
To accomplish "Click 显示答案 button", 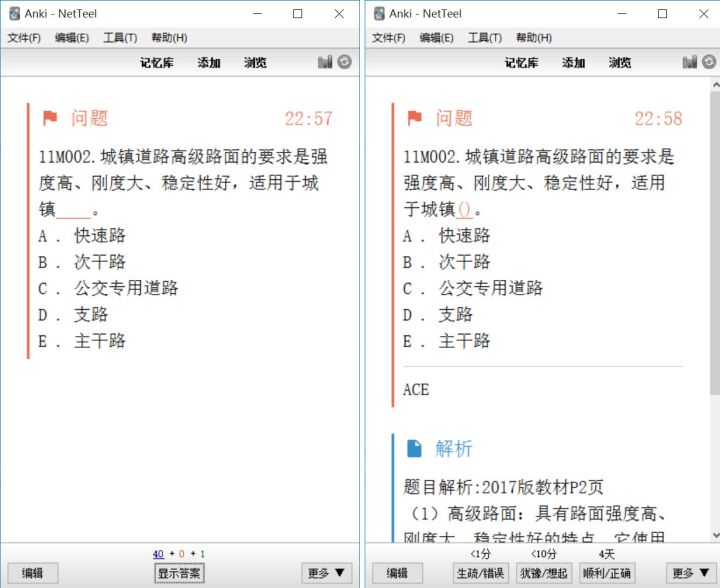I will (x=179, y=573).
